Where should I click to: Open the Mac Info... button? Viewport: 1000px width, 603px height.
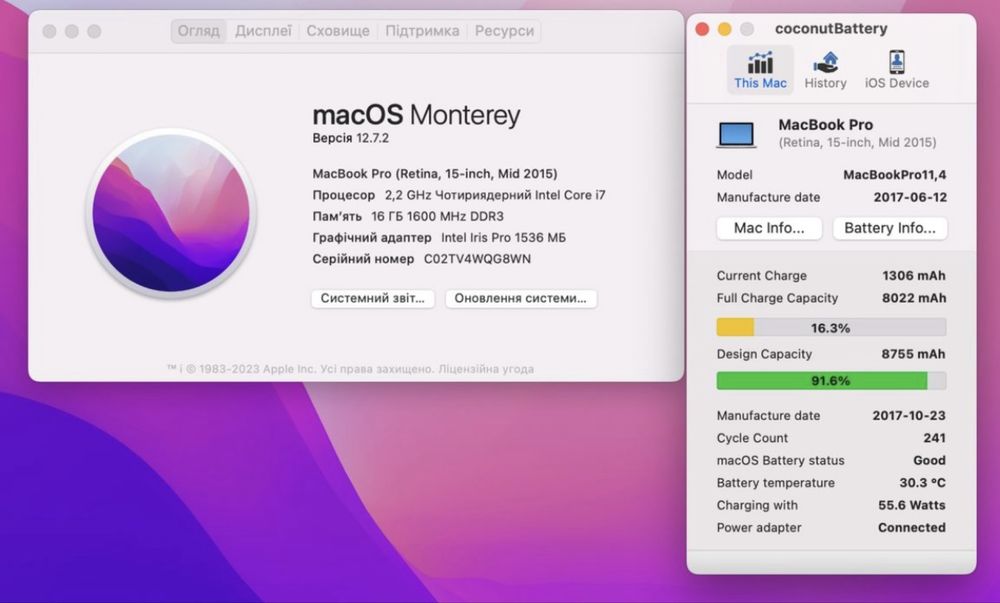pyautogui.click(x=769, y=228)
